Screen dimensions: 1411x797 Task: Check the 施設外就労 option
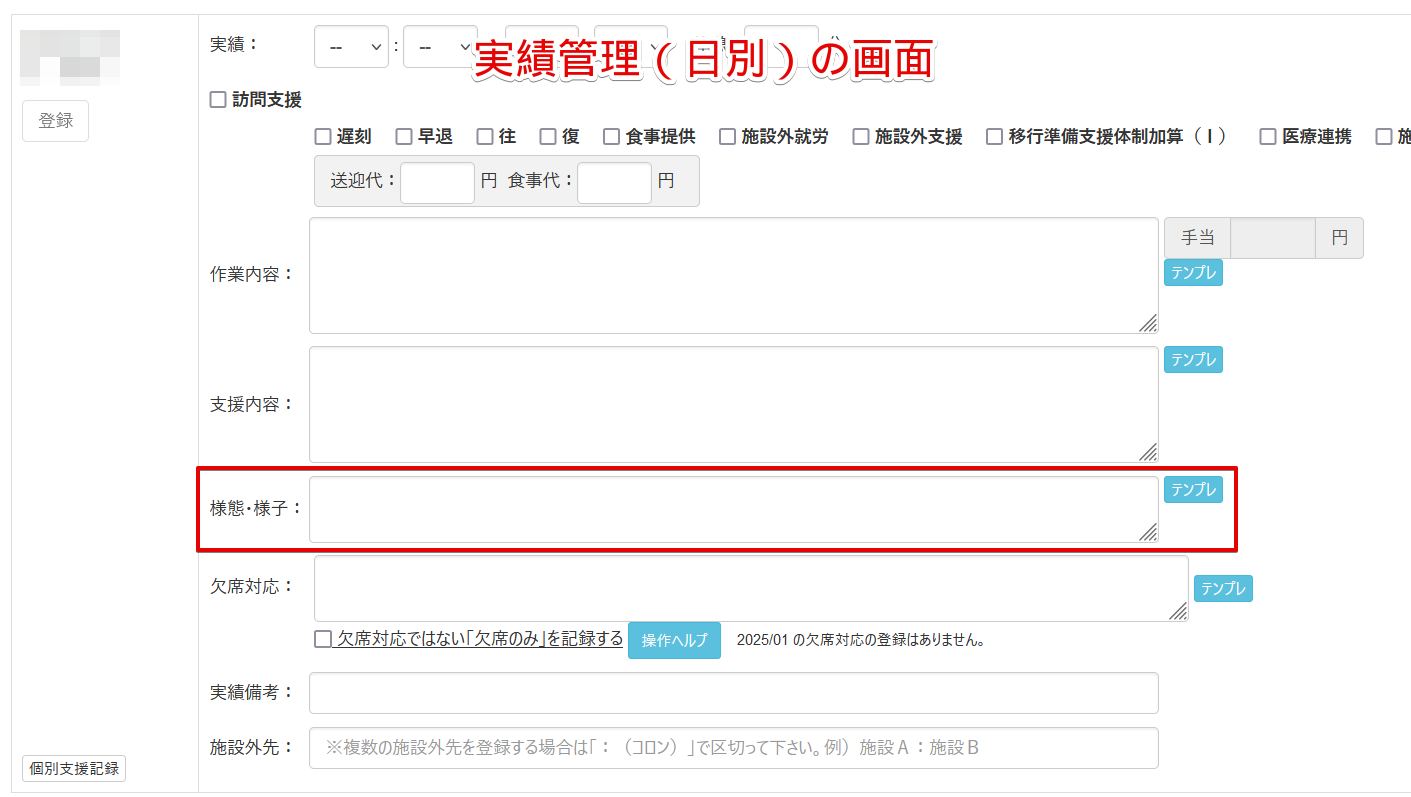(727, 136)
